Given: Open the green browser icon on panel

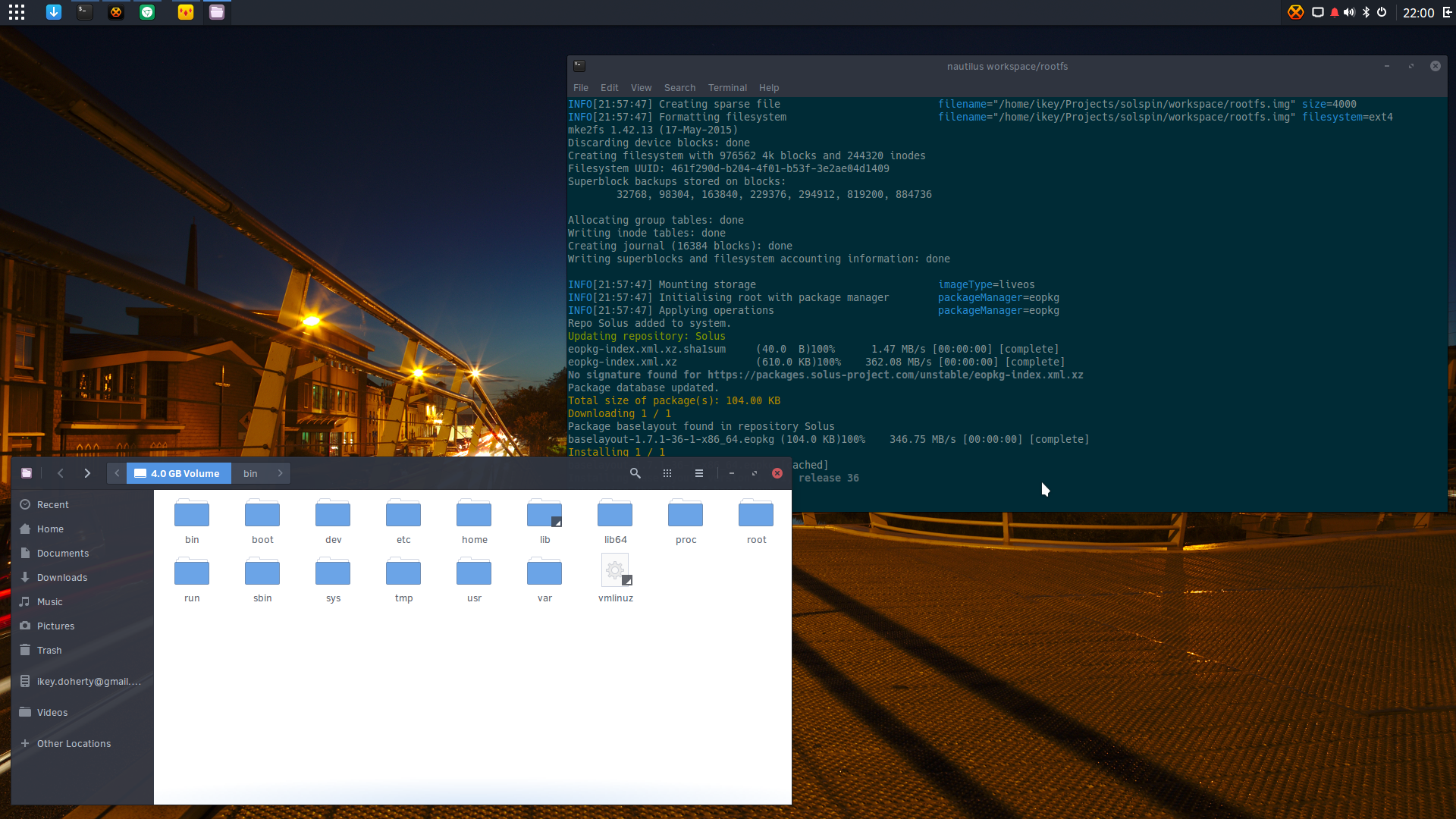Looking at the screenshot, I should pos(147,12).
